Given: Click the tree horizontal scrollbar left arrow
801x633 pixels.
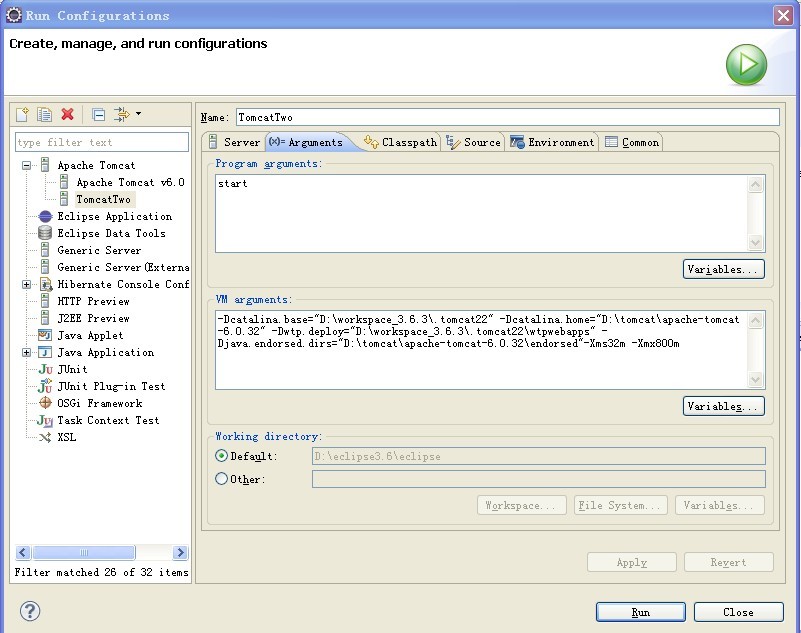Looking at the screenshot, I should [22, 552].
